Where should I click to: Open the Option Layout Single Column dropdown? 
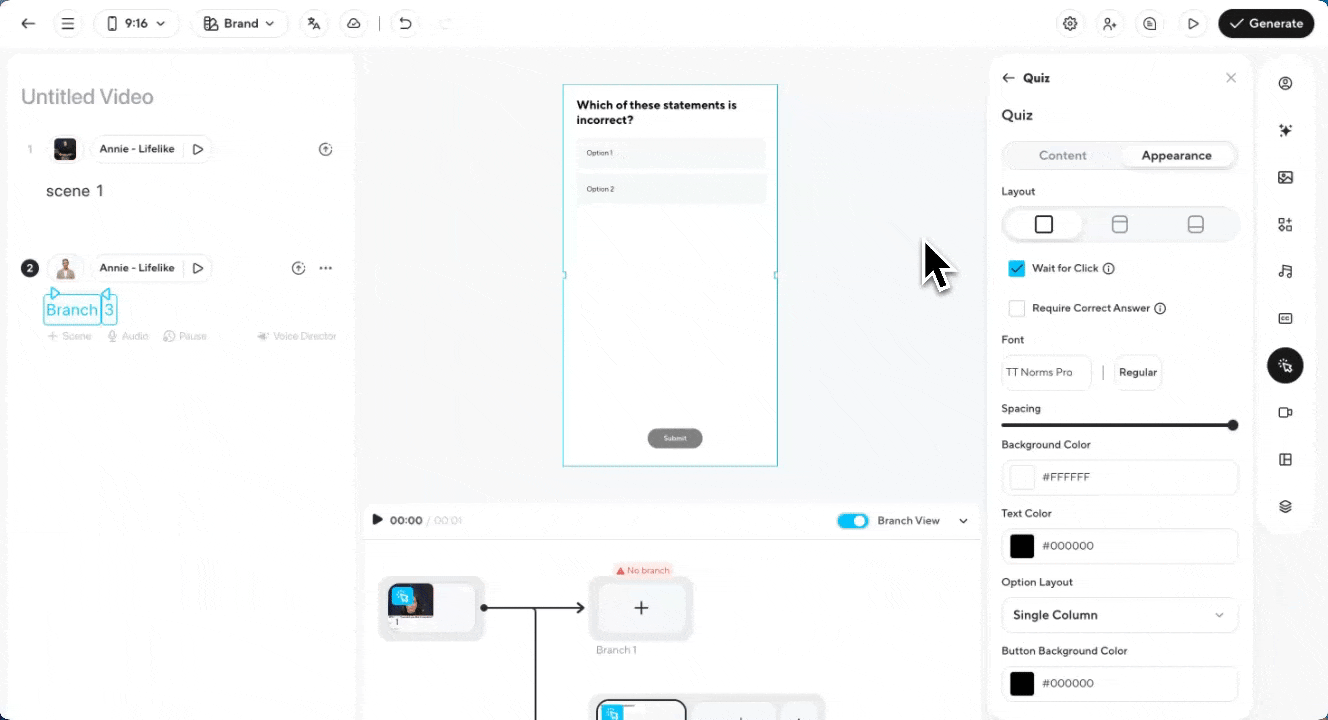point(1119,615)
